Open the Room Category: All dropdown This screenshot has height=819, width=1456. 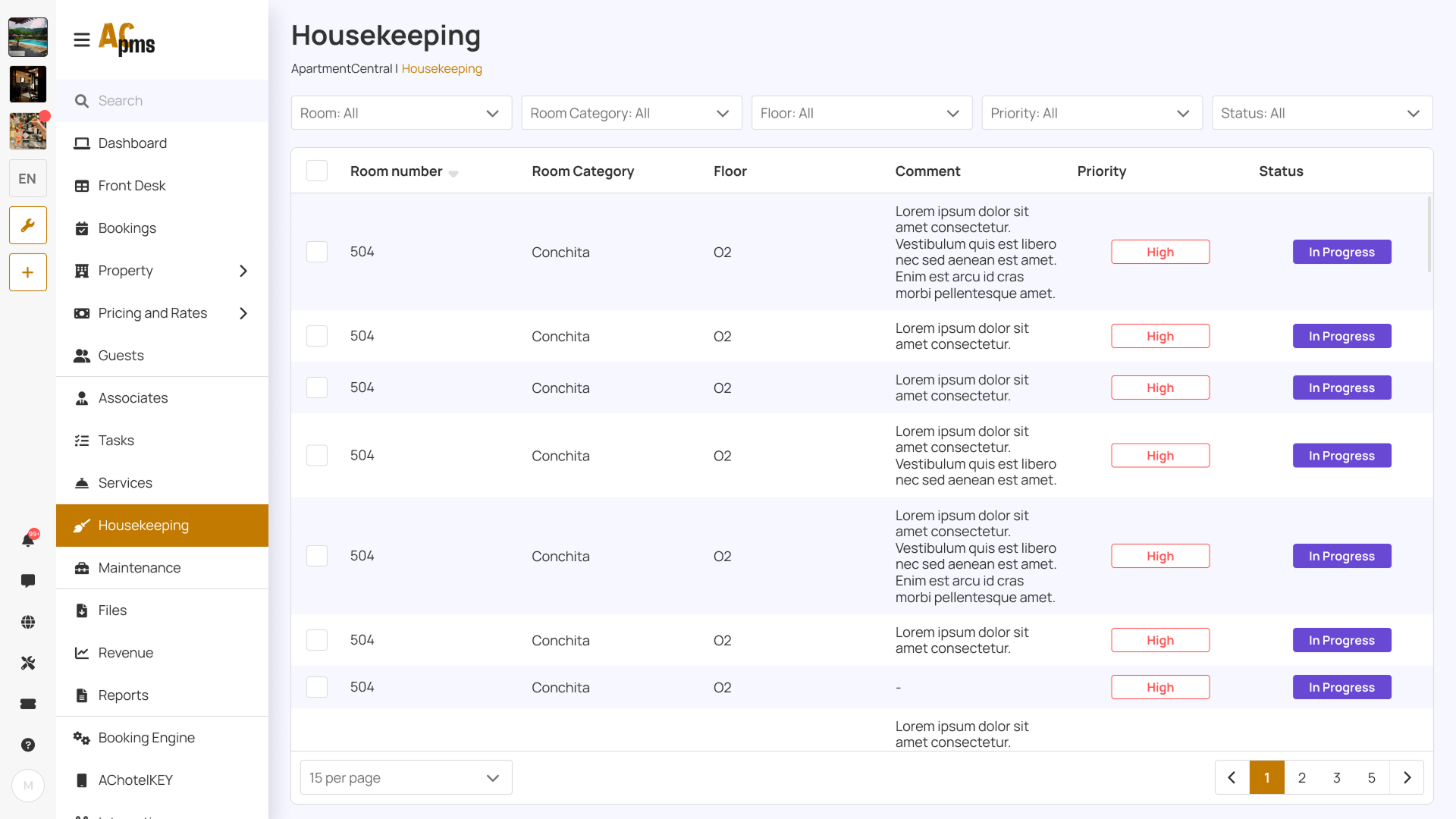pyautogui.click(x=631, y=113)
